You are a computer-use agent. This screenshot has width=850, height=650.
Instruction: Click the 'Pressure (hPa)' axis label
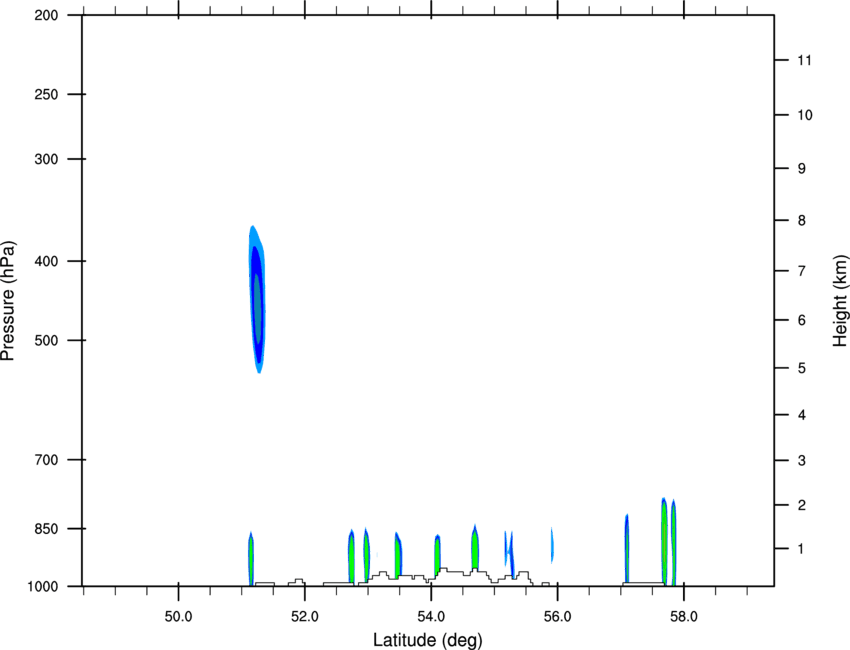8,301
